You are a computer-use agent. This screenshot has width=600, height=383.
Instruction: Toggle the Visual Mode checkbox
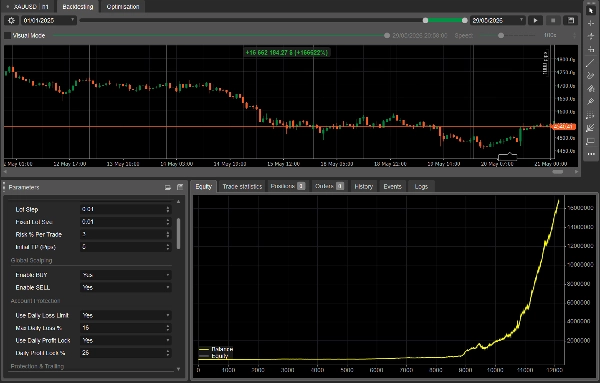[x=7, y=36]
